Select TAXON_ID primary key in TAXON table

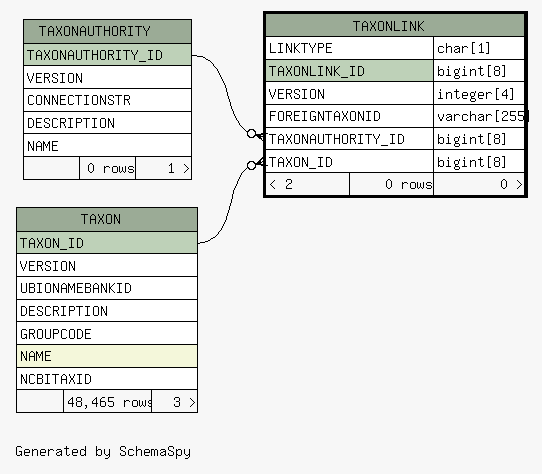[x=107, y=243]
